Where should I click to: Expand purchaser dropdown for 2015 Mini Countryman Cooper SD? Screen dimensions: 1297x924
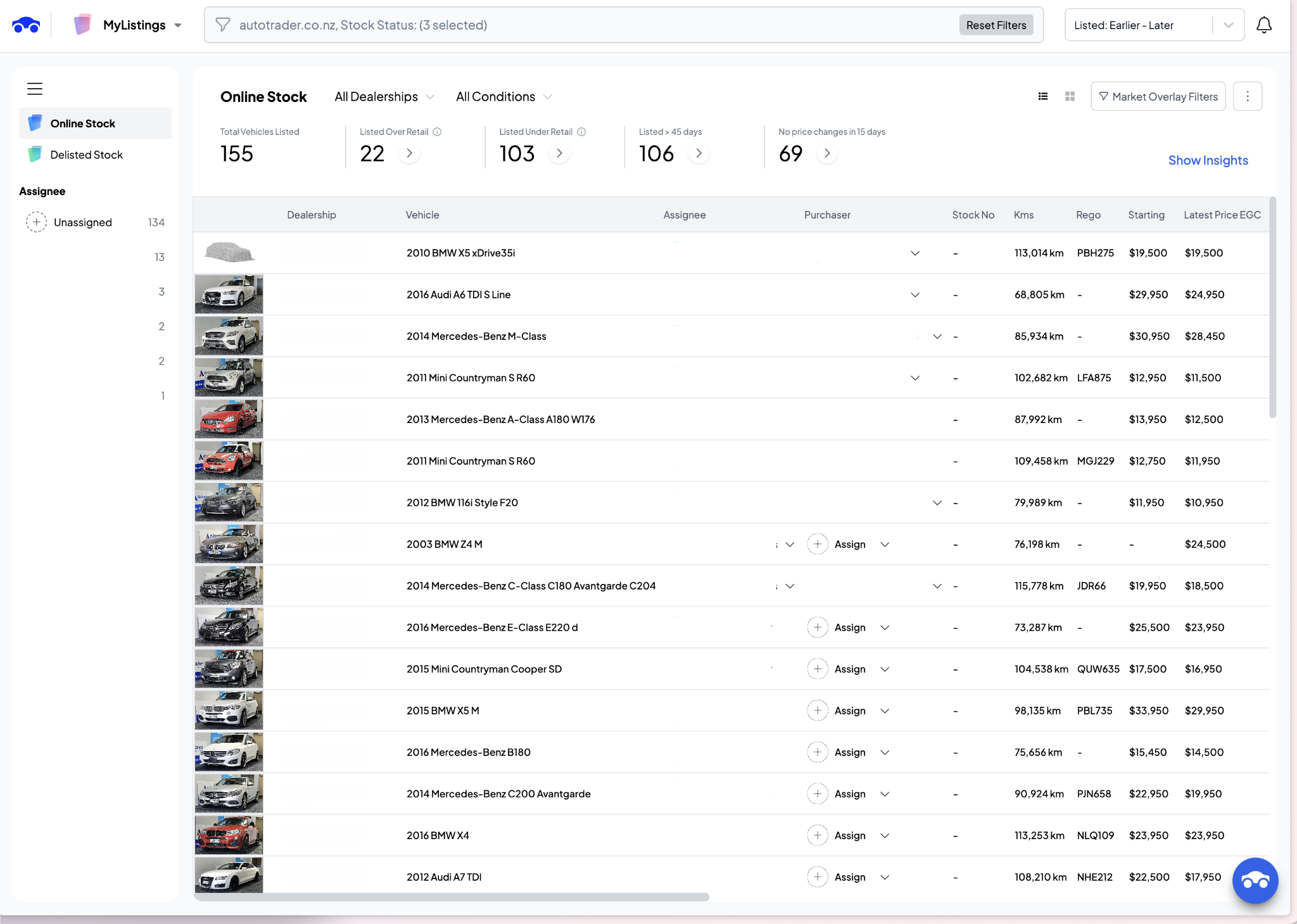[885, 669]
